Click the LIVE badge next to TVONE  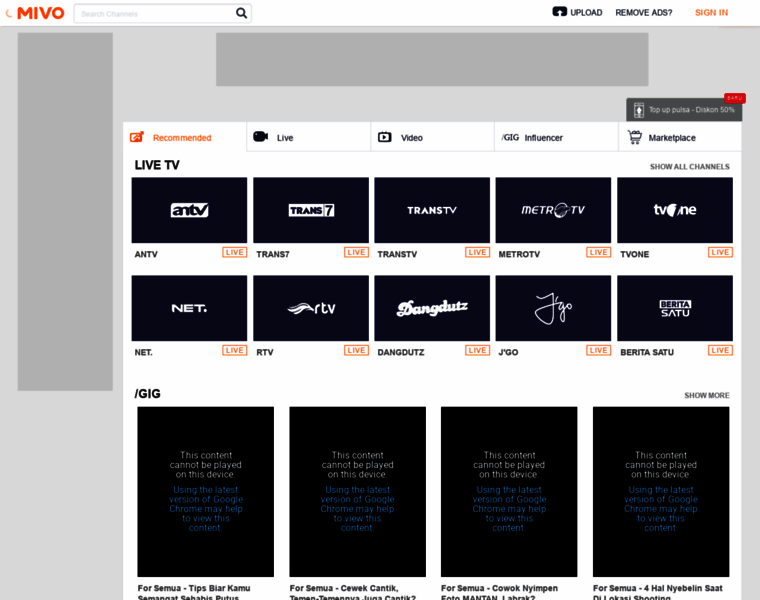point(720,253)
